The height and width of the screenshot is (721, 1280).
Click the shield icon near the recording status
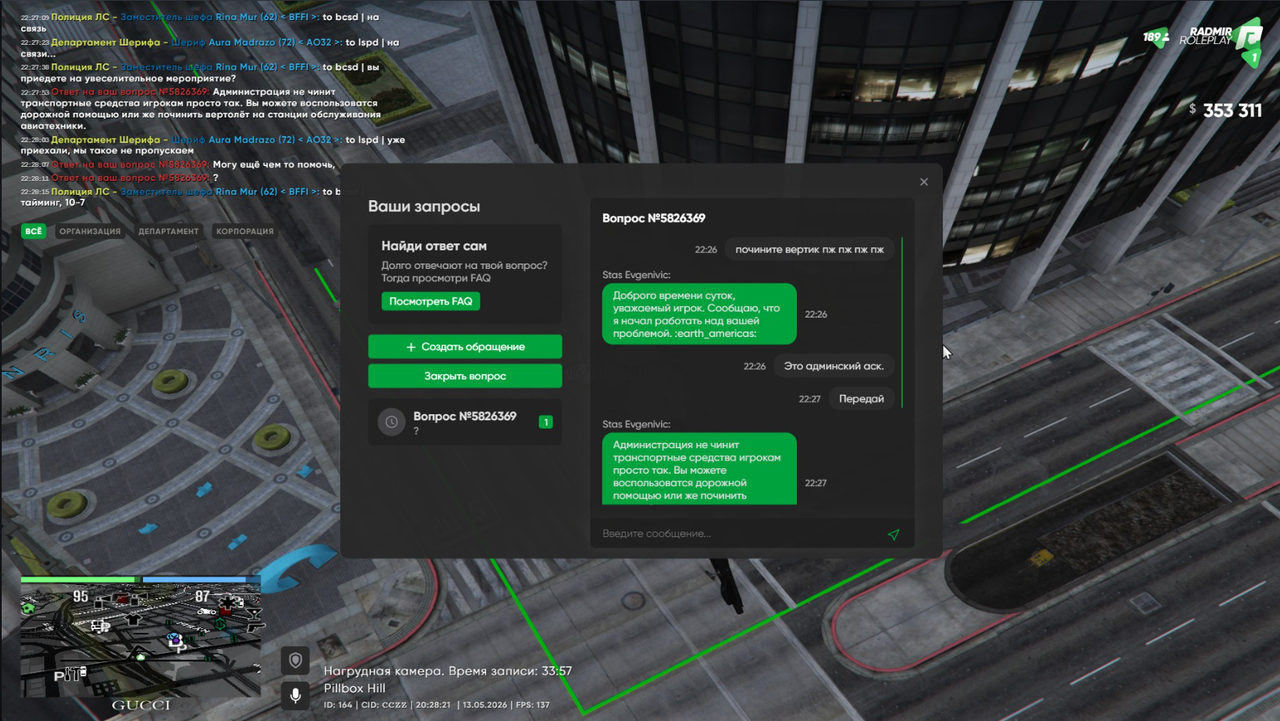294,660
